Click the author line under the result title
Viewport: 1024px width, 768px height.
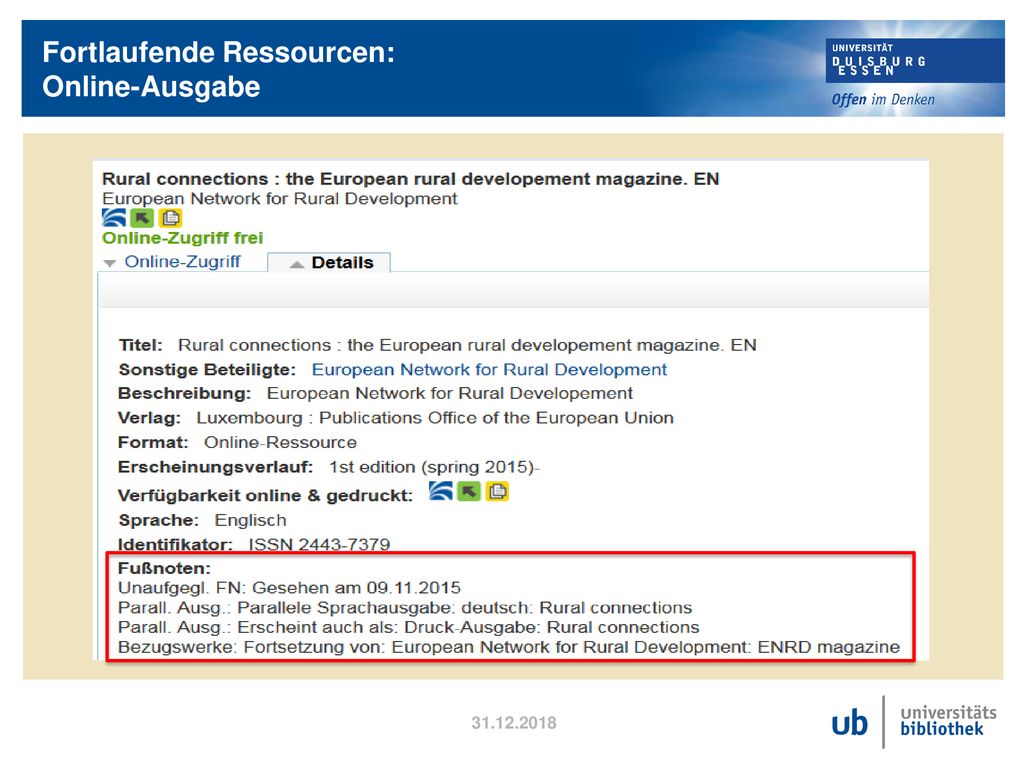280,199
